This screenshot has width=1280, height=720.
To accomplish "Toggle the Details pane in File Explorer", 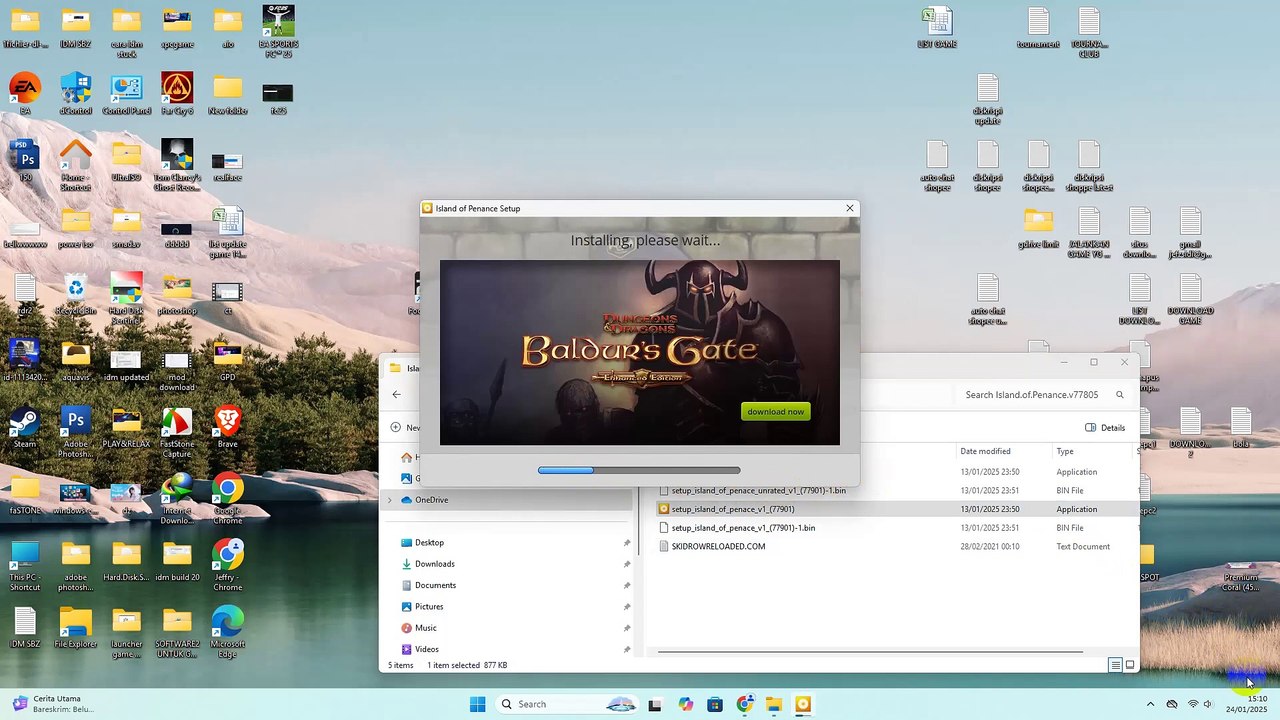I will [1105, 428].
